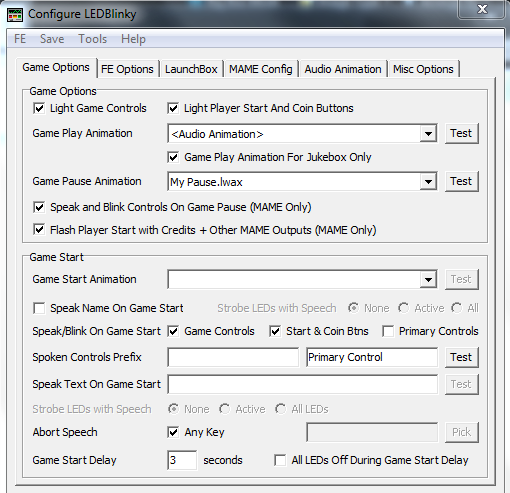Close the Configure LEDBlinky window
This screenshot has height=493, width=510.
[x=482, y=9]
